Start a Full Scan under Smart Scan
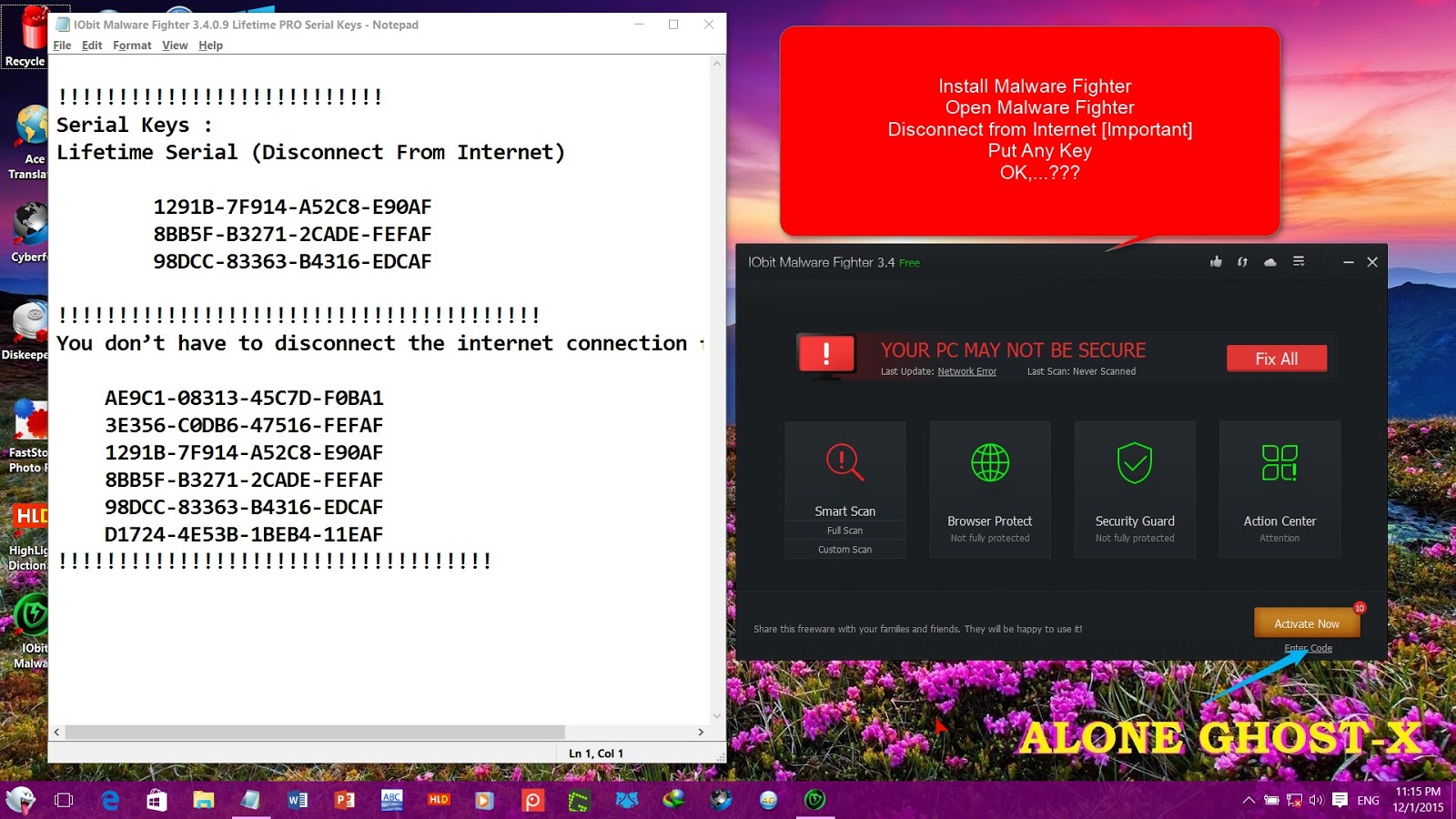This screenshot has width=1456, height=819. [844, 531]
